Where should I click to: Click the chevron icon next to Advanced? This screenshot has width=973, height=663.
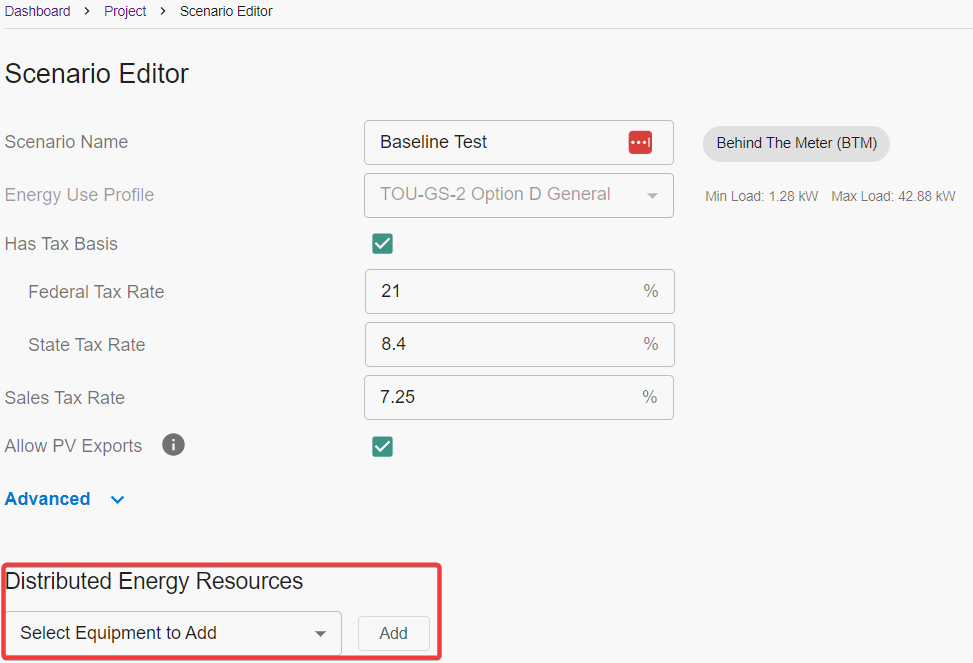coord(117,499)
